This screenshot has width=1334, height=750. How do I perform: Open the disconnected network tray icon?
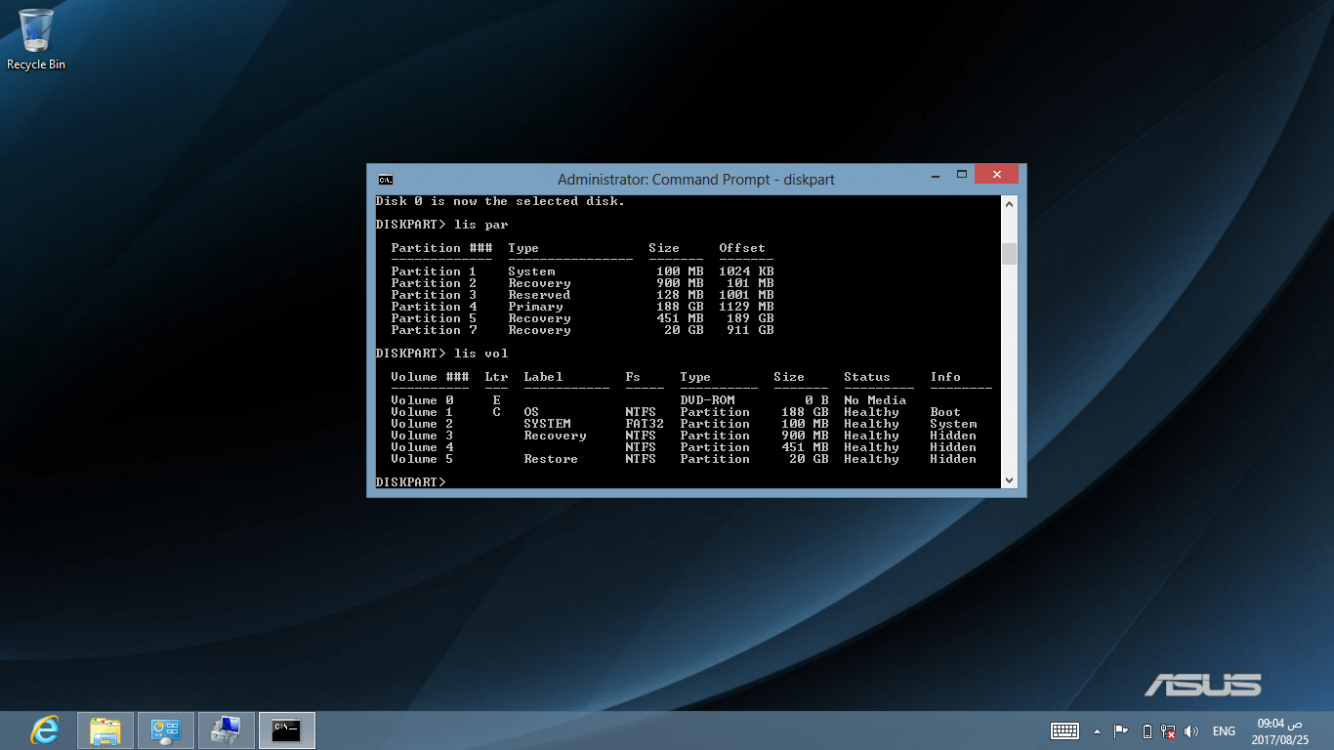pyautogui.click(x=1168, y=731)
